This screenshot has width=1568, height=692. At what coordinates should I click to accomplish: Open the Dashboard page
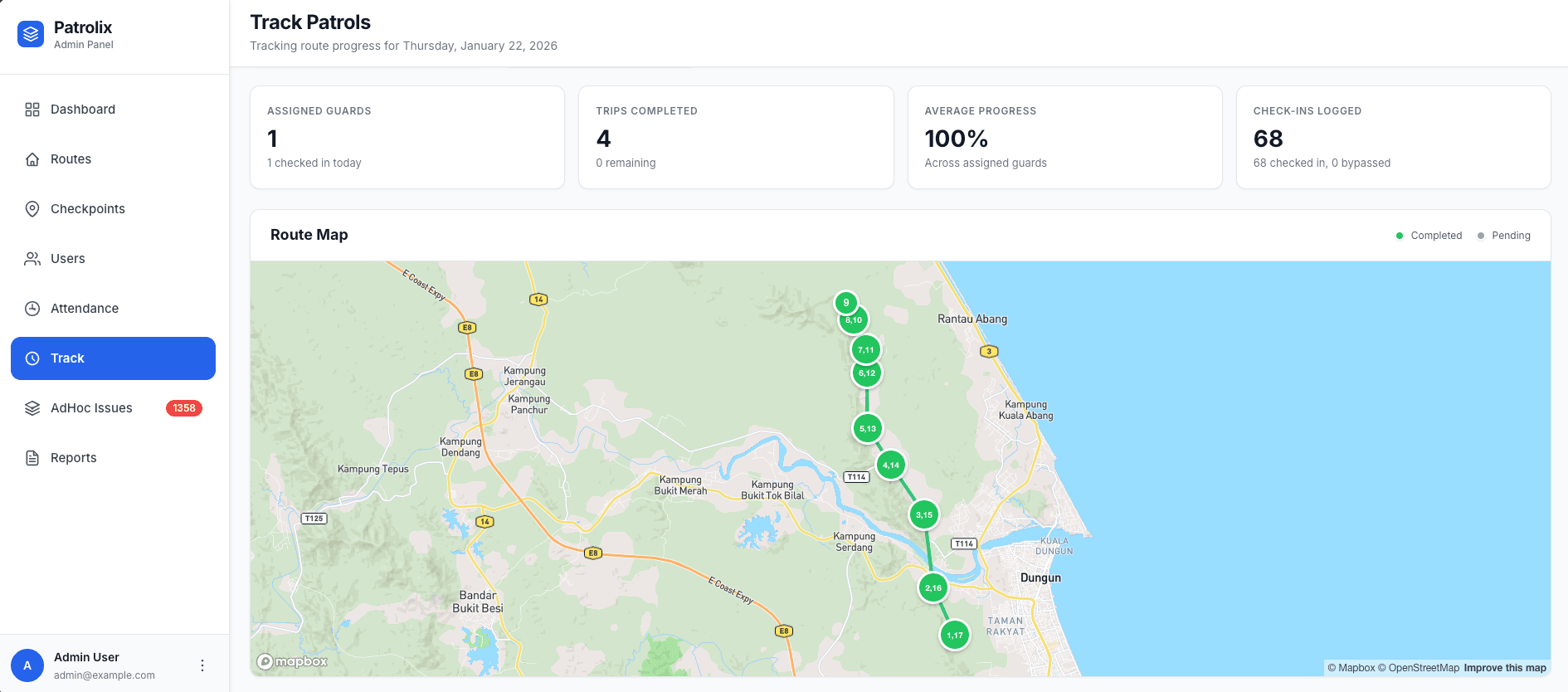coord(113,110)
